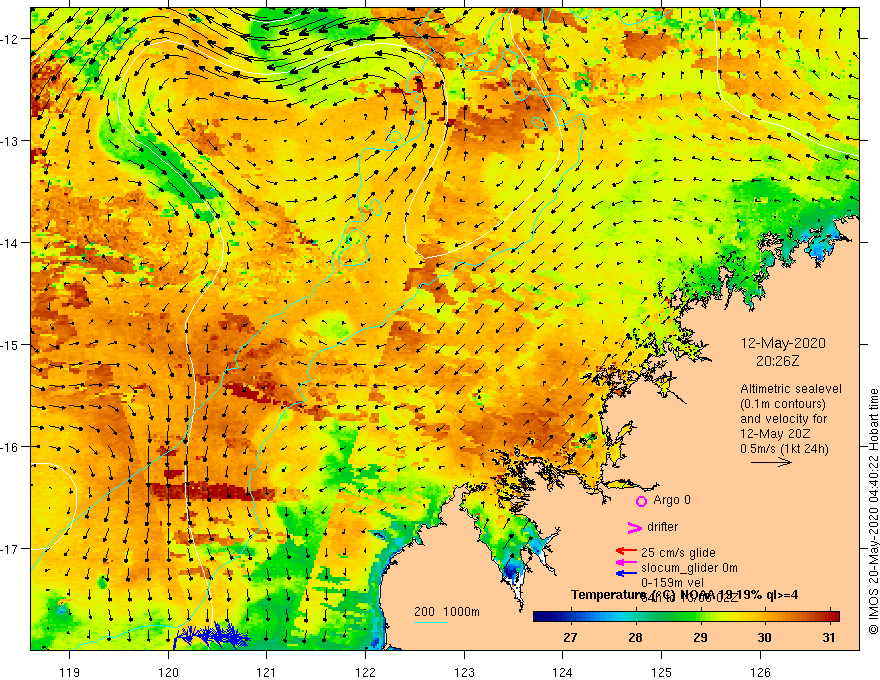This screenshot has width=880, height=680.
Task: Click the magenta drifter arrowhead legend symbol
Action: 634,527
